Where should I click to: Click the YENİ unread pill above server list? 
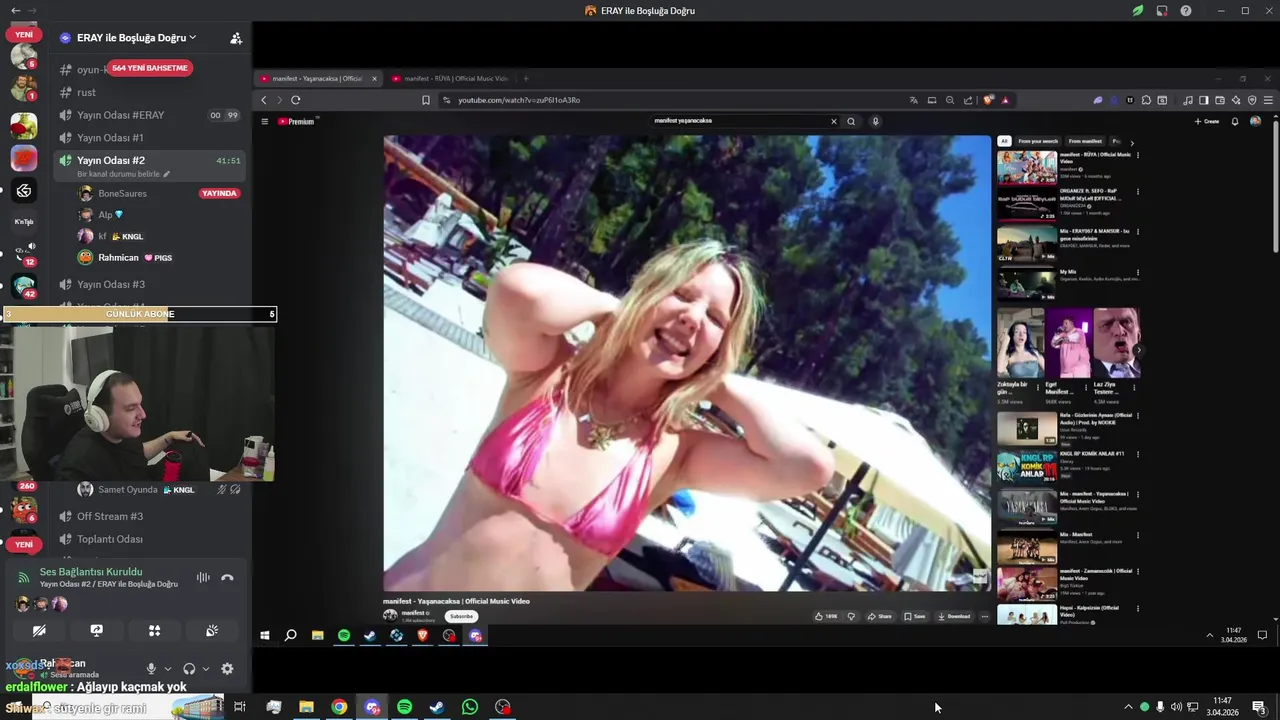pos(24,35)
